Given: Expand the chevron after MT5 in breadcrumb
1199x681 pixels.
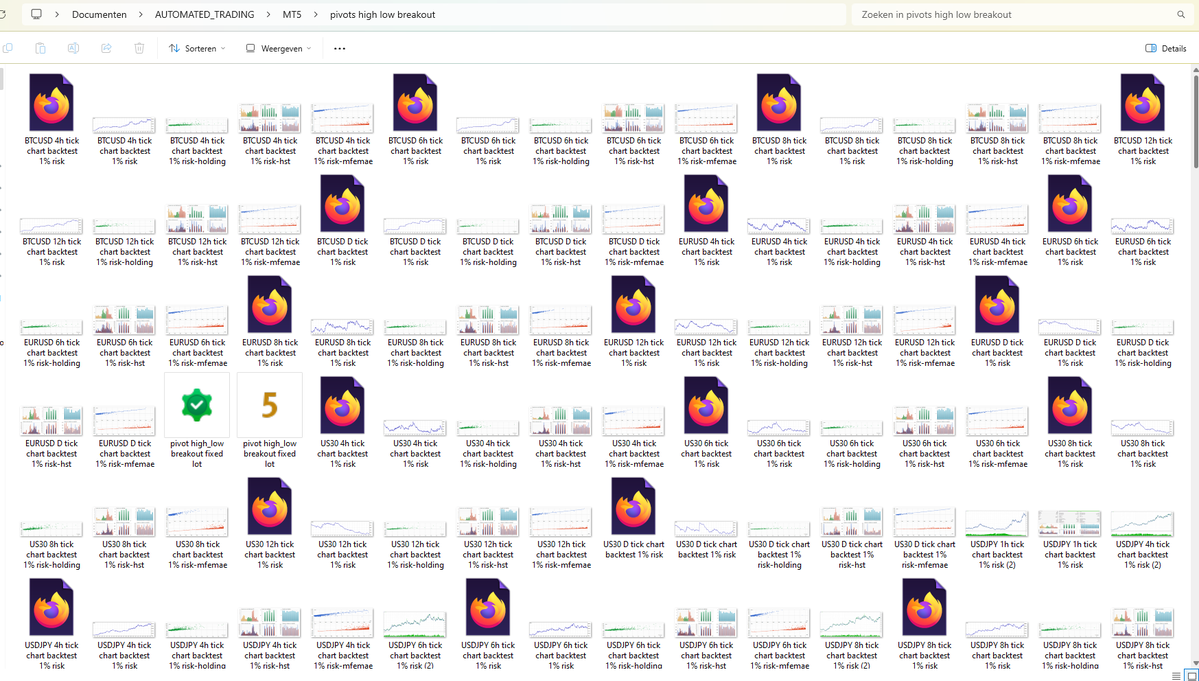Looking at the screenshot, I should click(317, 15).
